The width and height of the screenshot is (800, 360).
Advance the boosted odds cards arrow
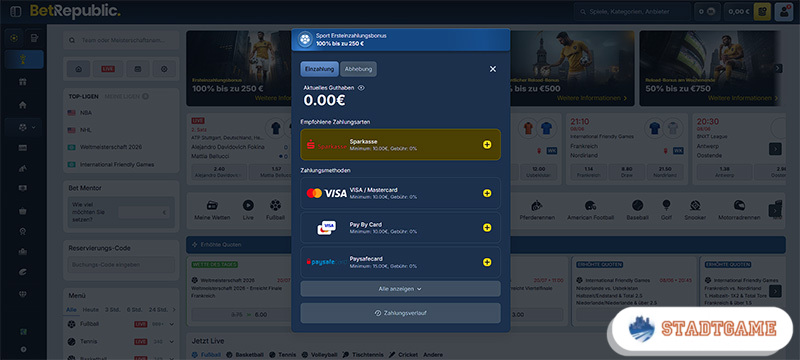775,291
